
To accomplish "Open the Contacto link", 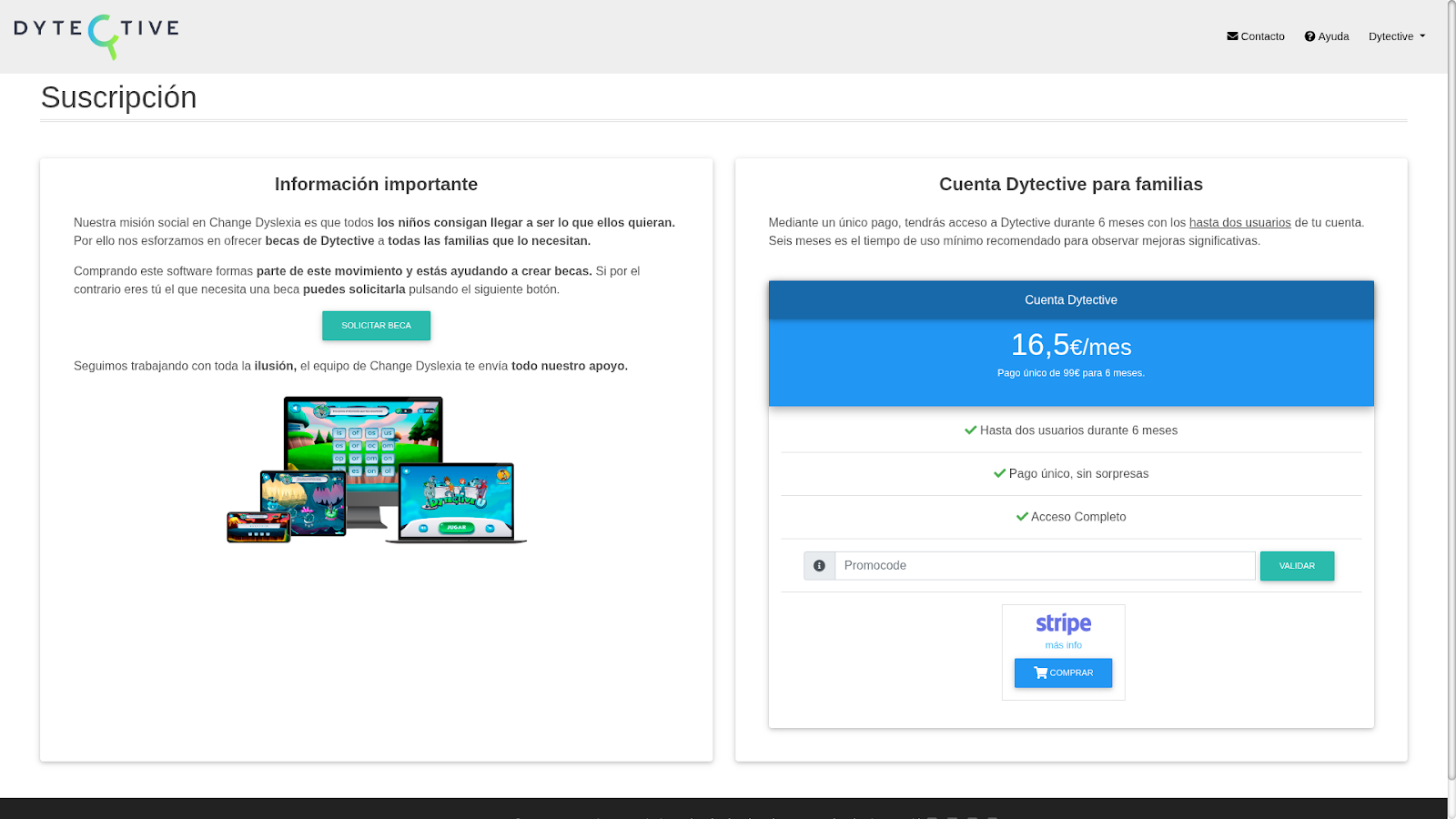I will point(1256,36).
